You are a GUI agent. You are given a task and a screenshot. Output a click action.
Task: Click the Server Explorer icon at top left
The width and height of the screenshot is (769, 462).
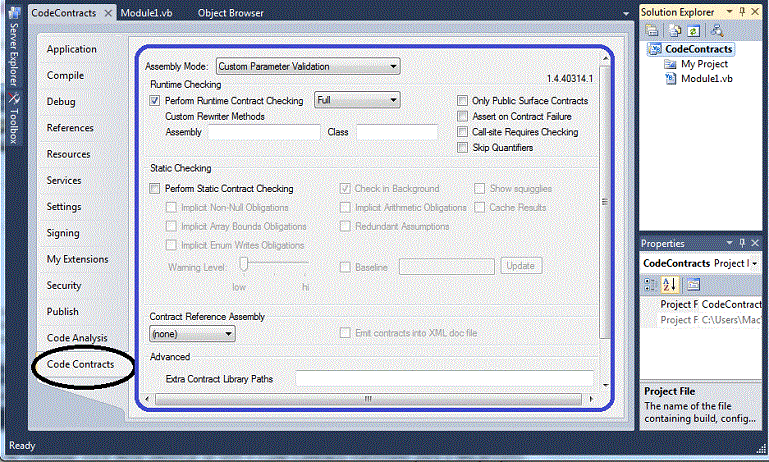pos(14,13)
